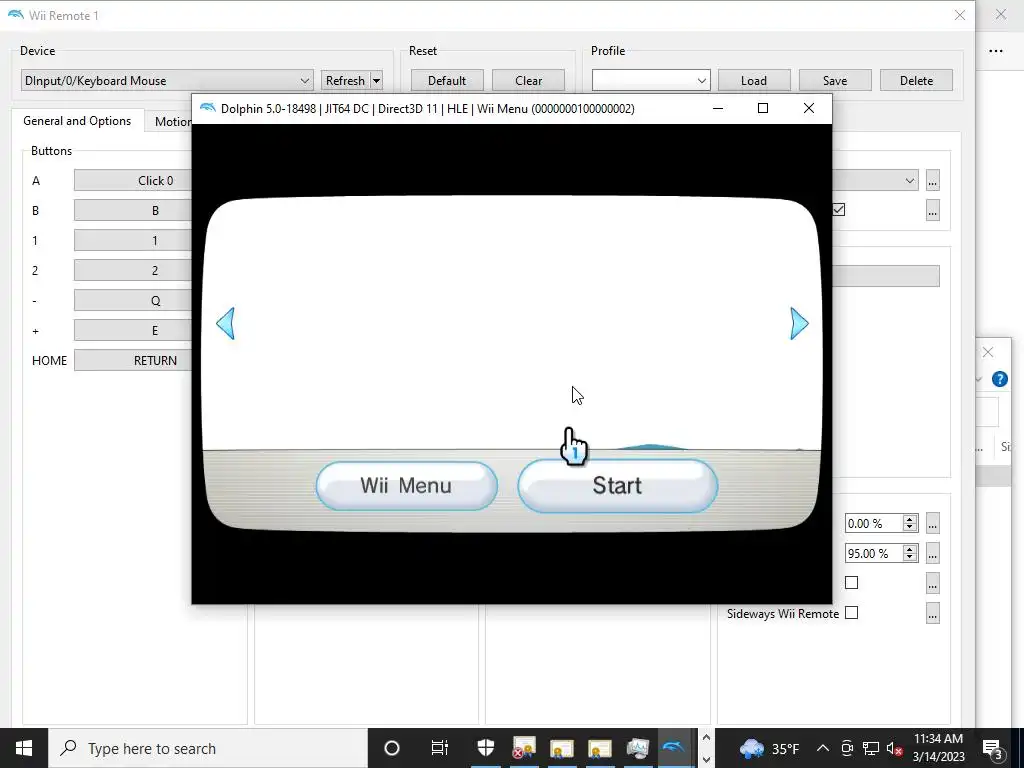Click the minus button mapping Q
Screen dimensions: 1024x768
133,300
